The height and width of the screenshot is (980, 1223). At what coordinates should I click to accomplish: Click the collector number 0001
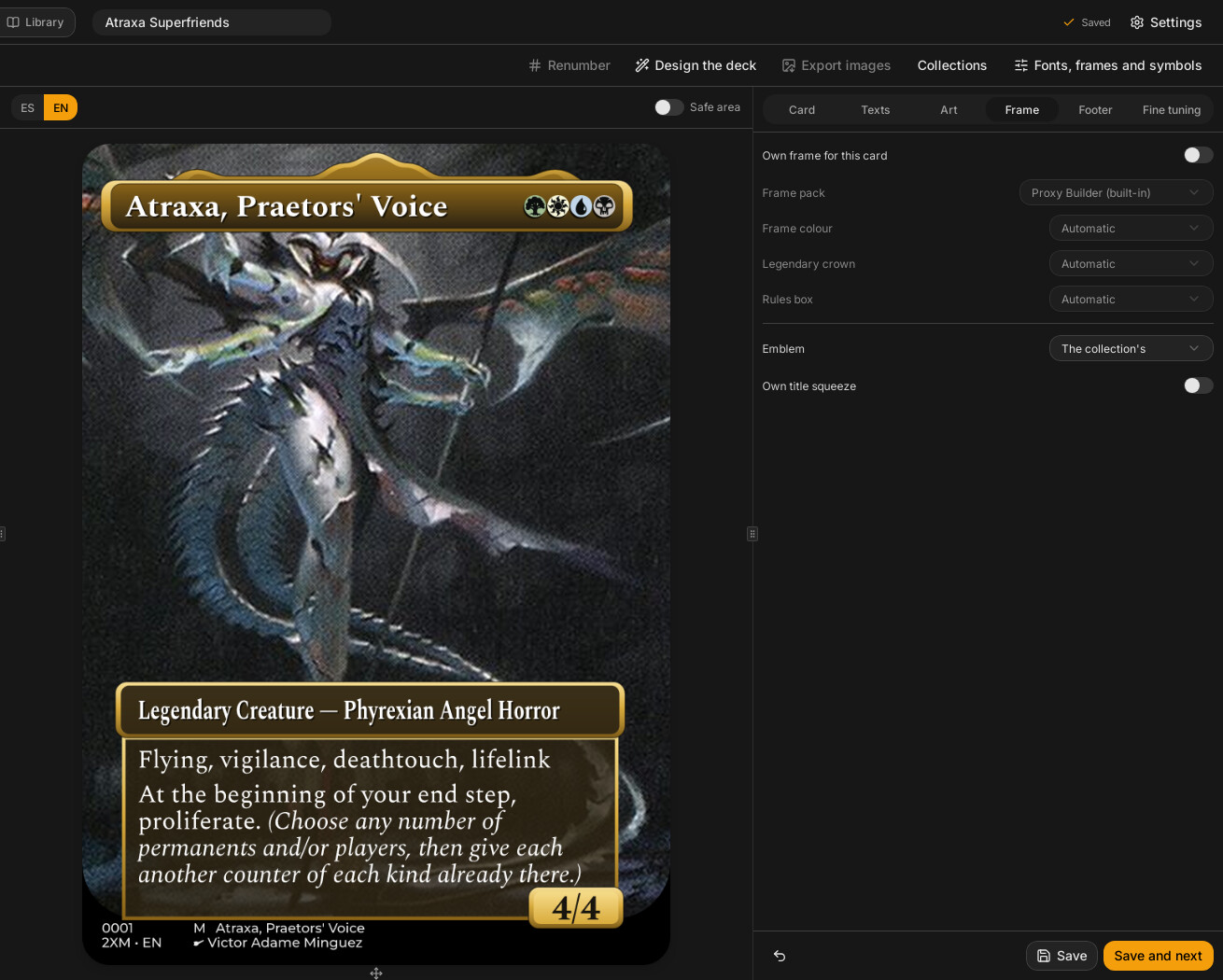tap(118, 928)
